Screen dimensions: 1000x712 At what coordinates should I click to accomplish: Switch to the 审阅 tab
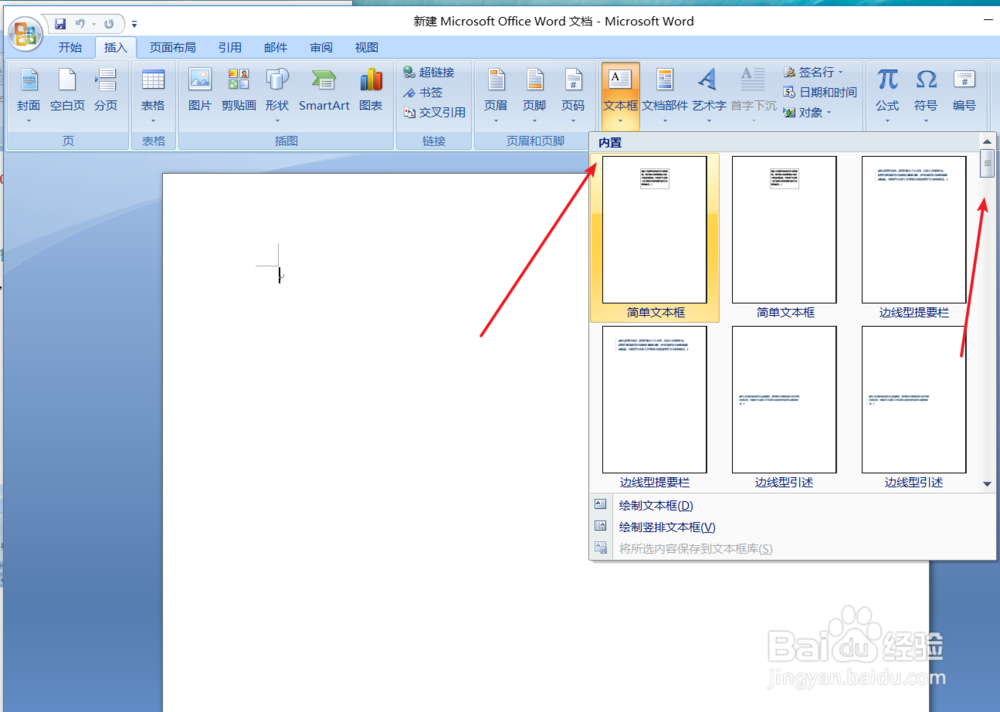(x=320, y=46)
